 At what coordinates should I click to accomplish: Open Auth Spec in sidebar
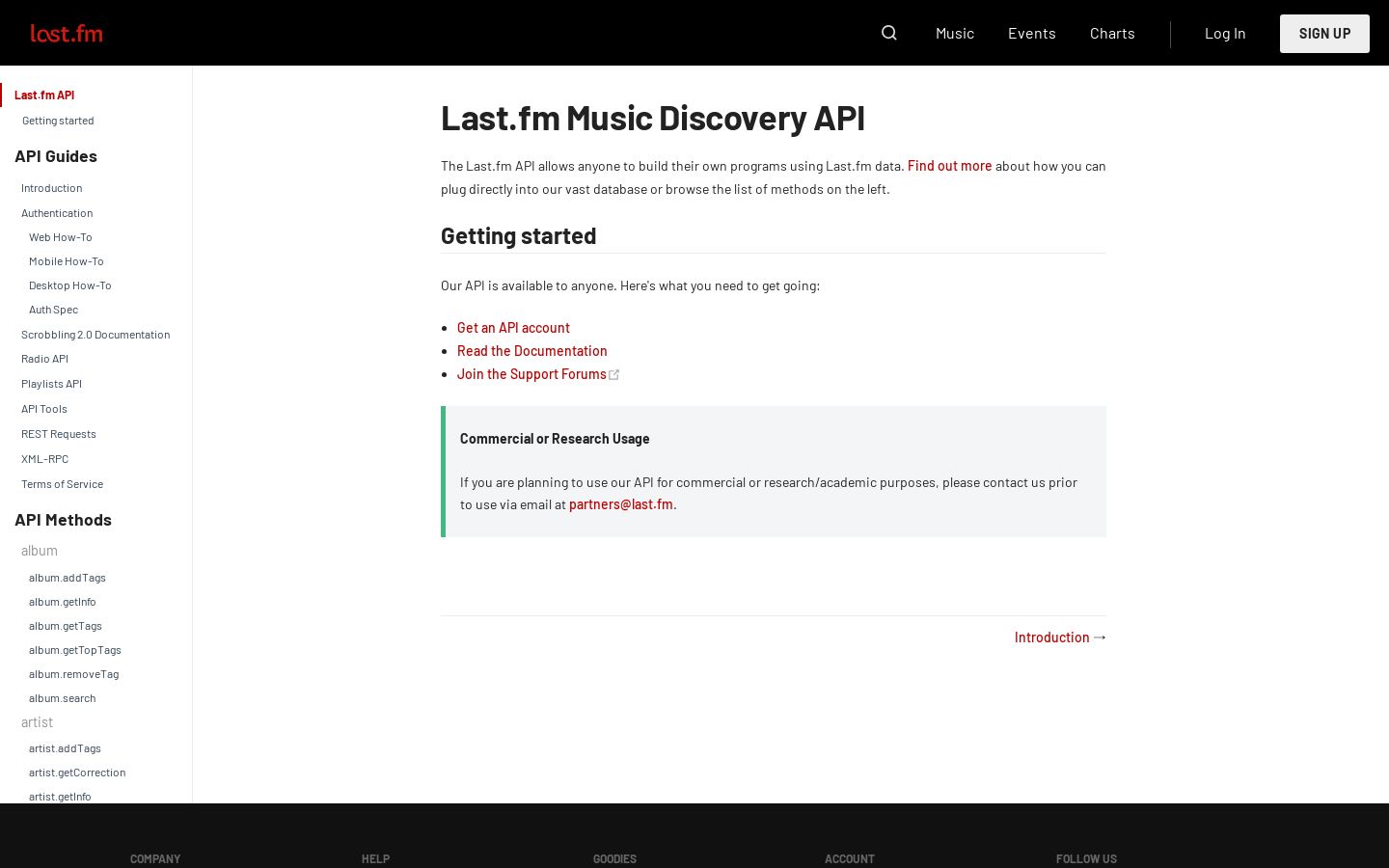click(x=53, y=310)
